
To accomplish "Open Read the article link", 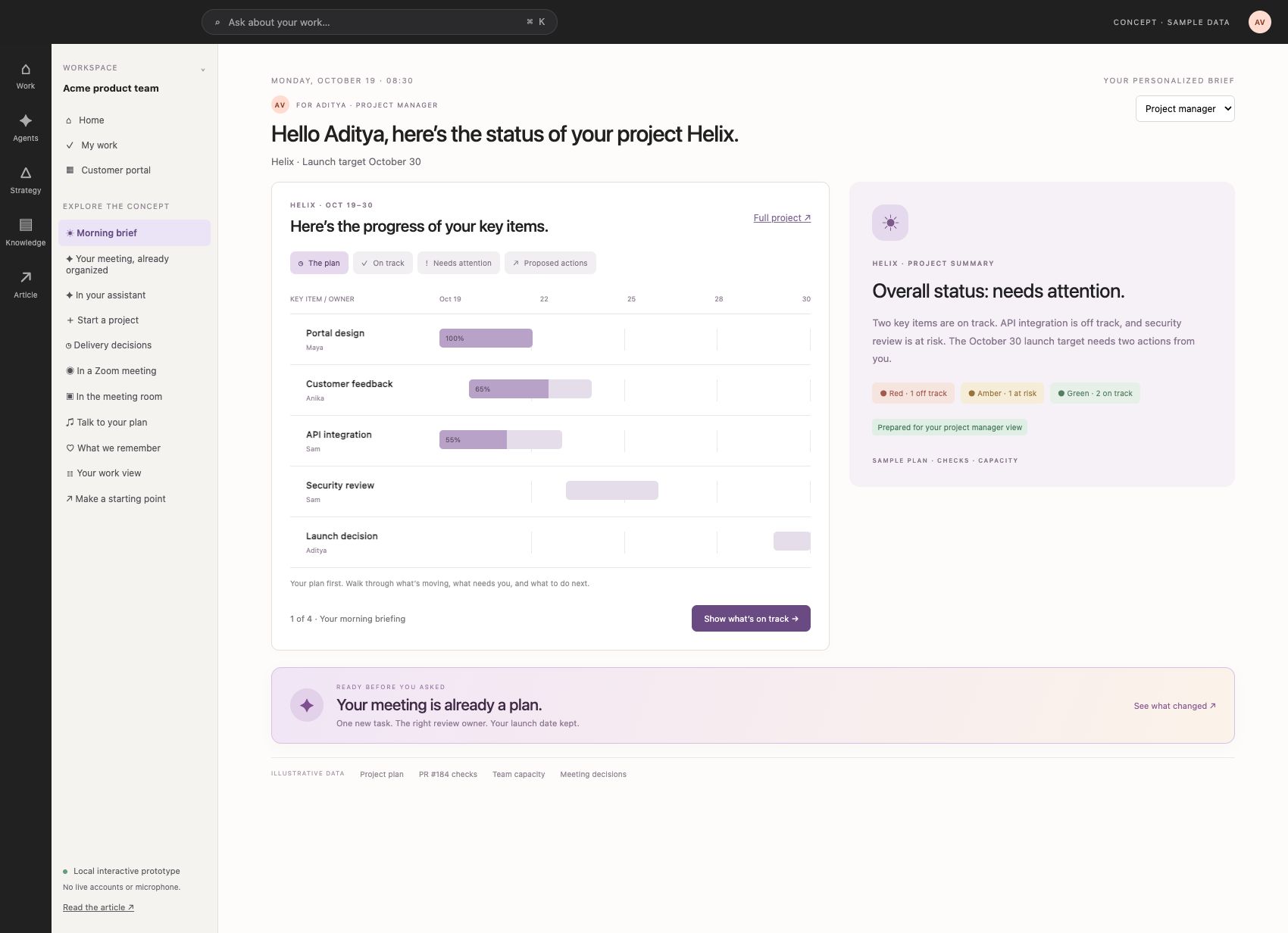I will pos(98,907).
